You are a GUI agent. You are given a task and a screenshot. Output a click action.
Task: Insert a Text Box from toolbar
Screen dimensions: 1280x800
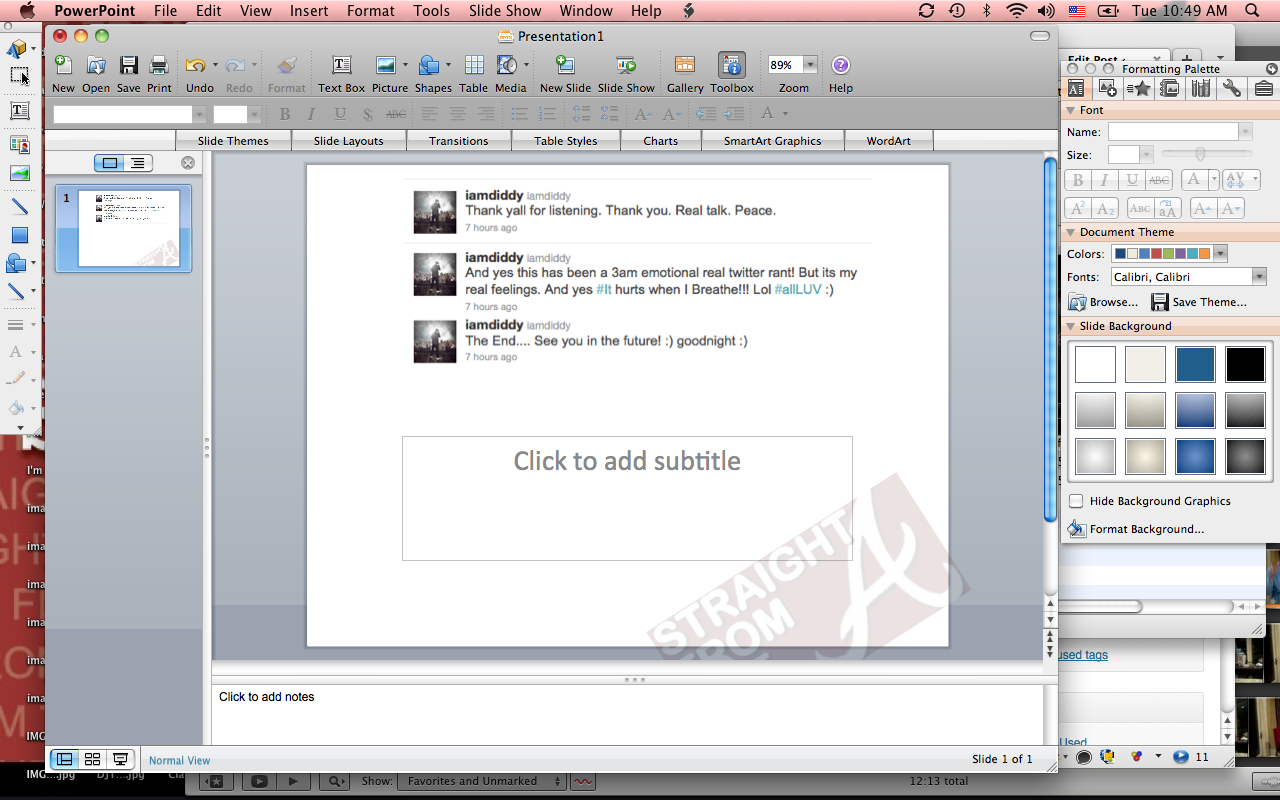tap(341, 66)
